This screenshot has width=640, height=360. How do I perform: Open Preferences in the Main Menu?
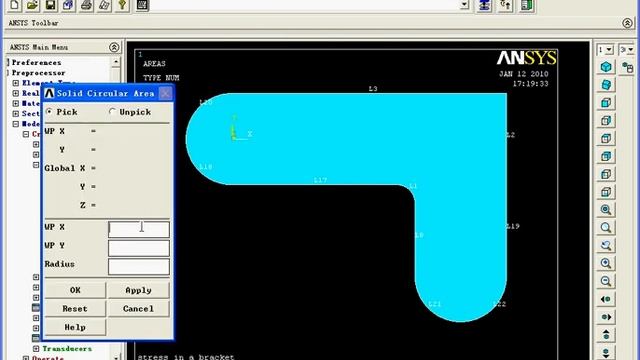point(36,62)
